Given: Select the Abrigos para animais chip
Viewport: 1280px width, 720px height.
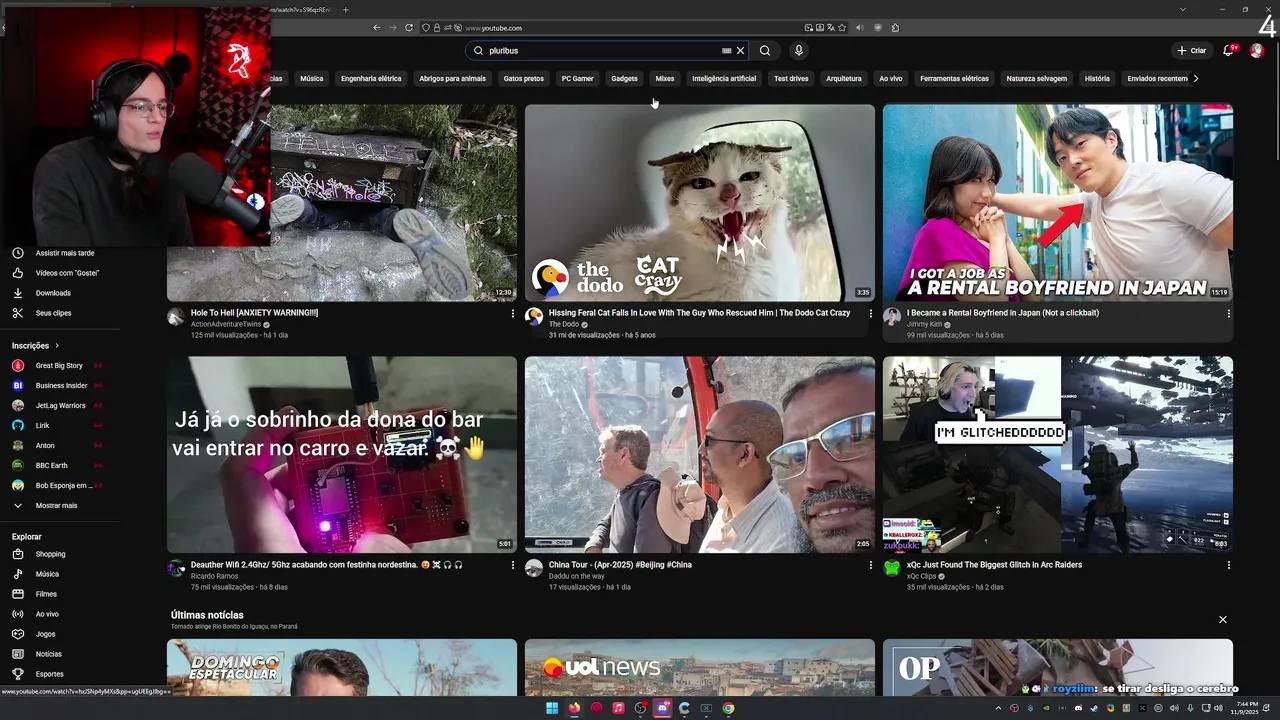Looking at the screenshot, I should pos(452,78).
